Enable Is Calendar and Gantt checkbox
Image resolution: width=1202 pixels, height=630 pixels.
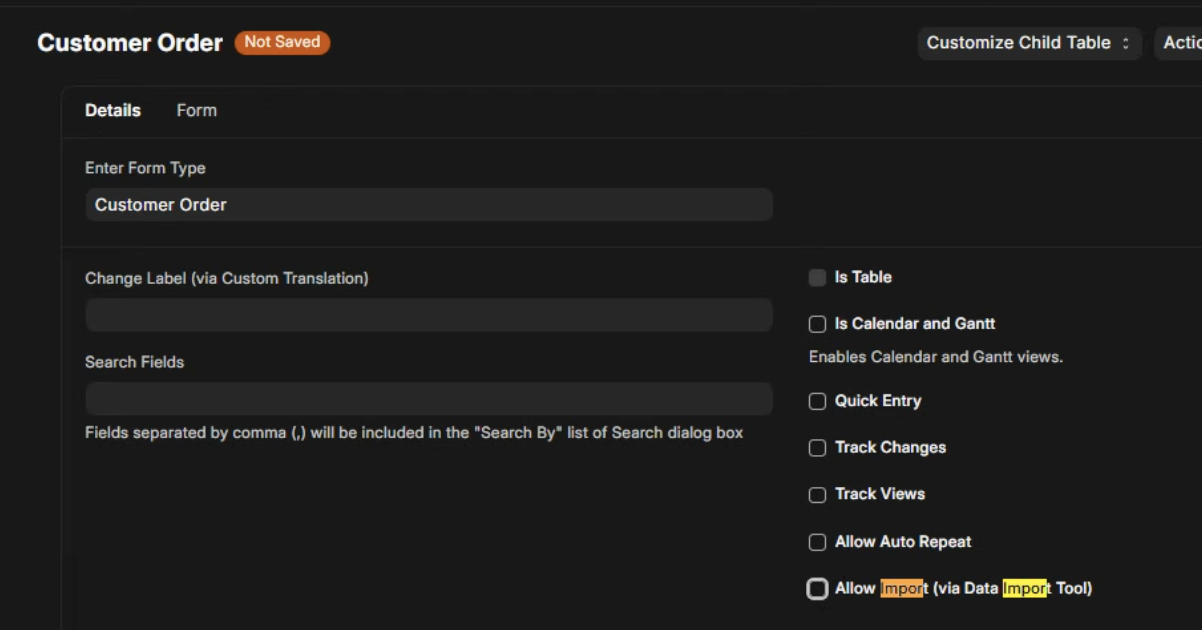tap(817, 324)
